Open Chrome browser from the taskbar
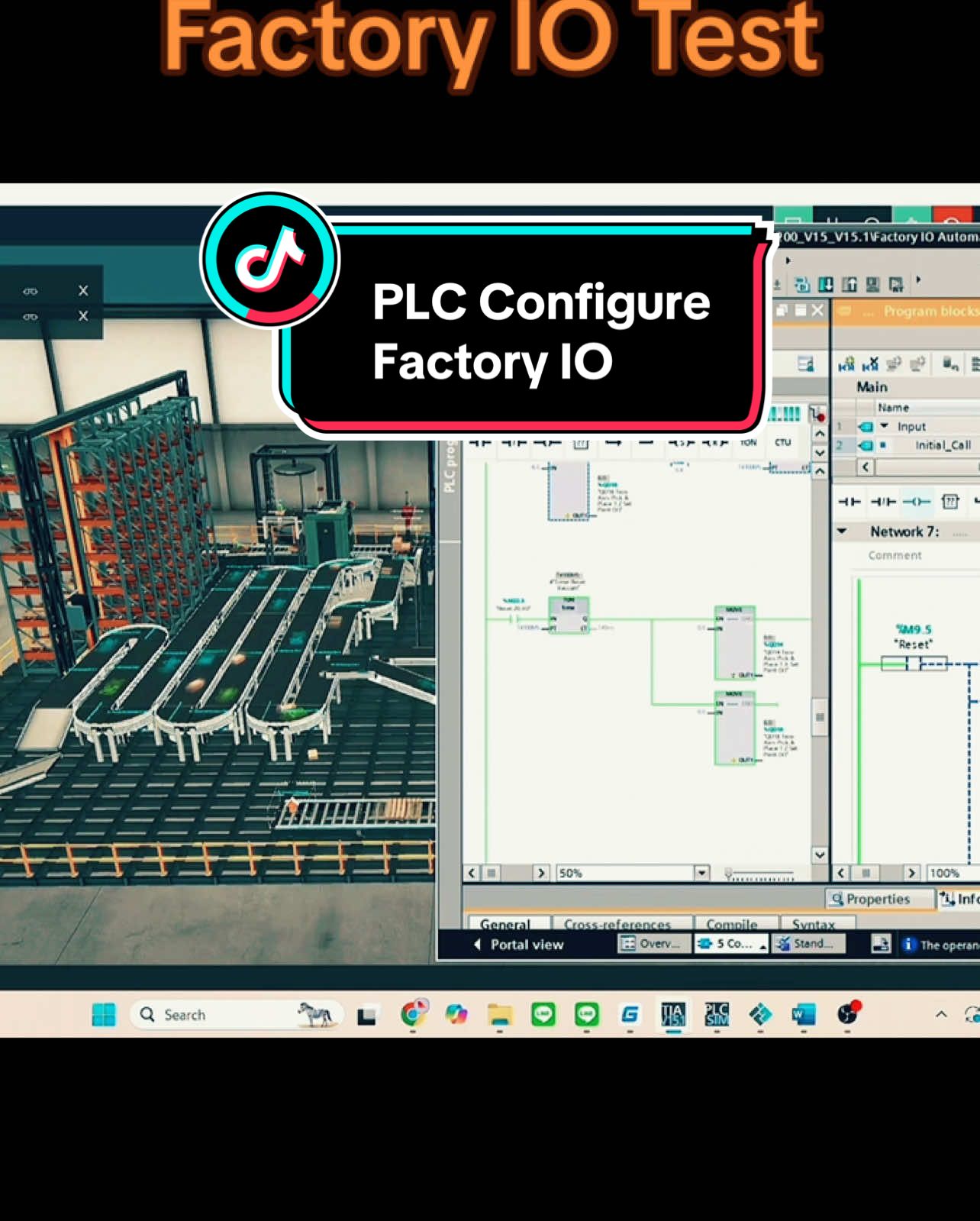 point(413,1014)
